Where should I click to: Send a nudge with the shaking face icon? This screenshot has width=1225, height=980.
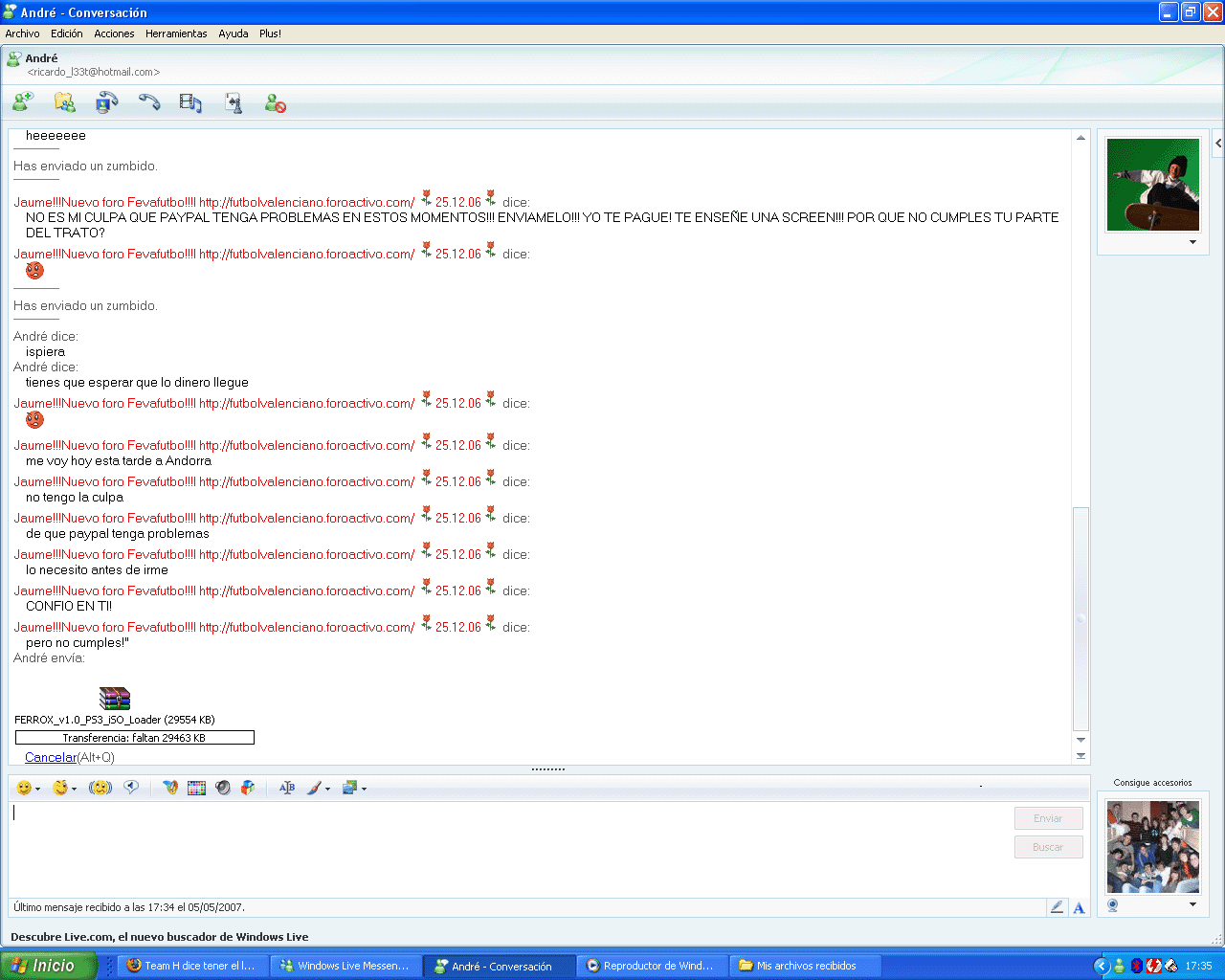[100, 788]
